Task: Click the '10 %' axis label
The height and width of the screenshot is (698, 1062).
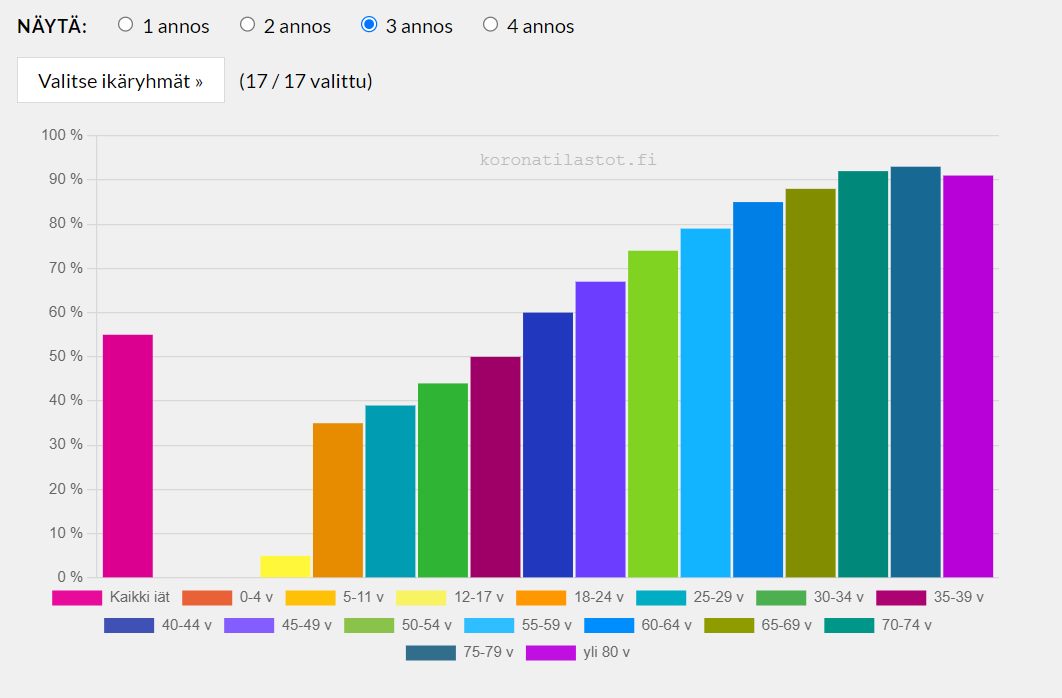Action: point(66,533)
